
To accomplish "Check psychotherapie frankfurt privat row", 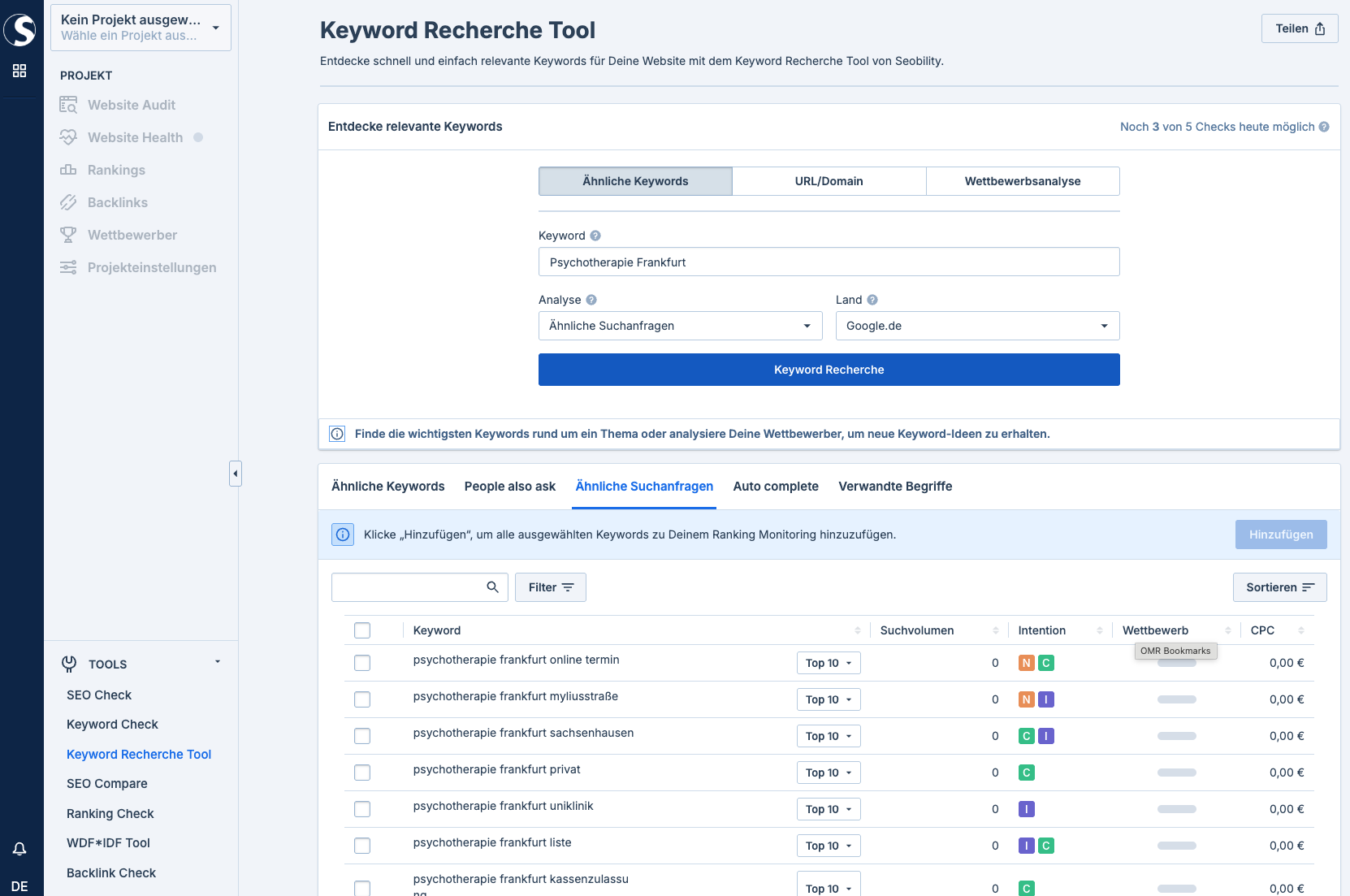I will pyautogui.click(x=362, y=773).
